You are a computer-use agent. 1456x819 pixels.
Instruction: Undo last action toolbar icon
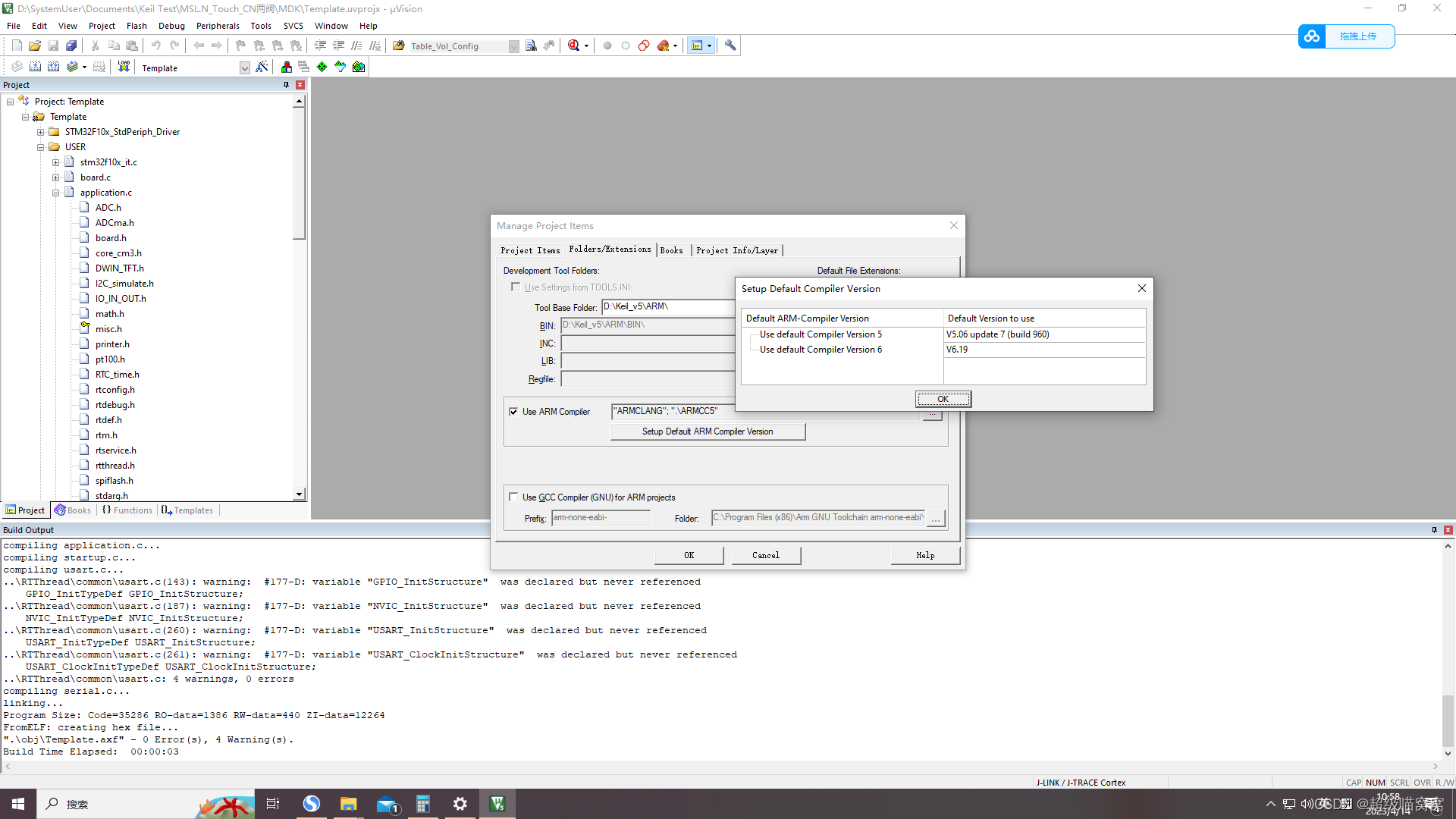[x=155, y=45]
